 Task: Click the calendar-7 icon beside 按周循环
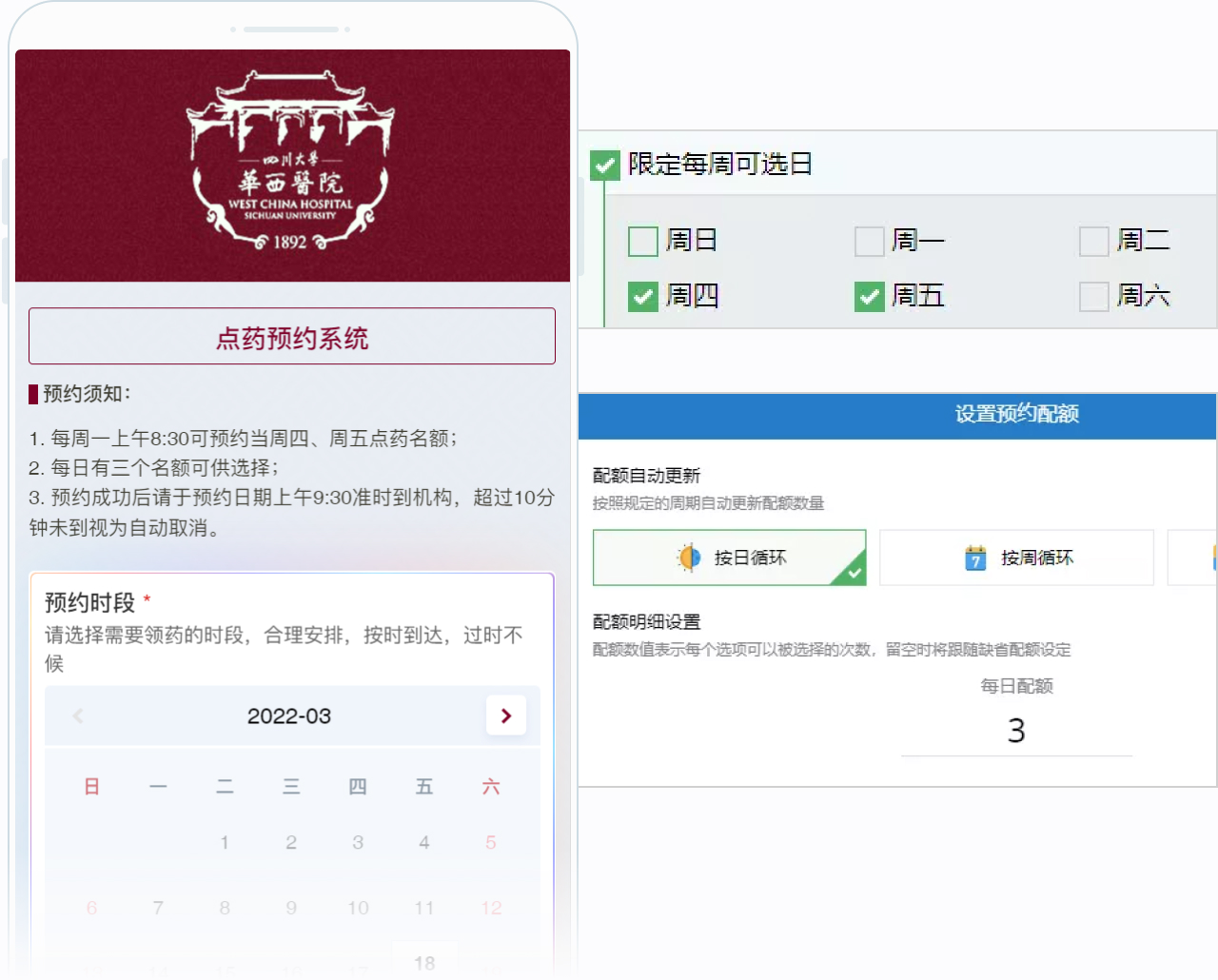(x=975, y=558)
